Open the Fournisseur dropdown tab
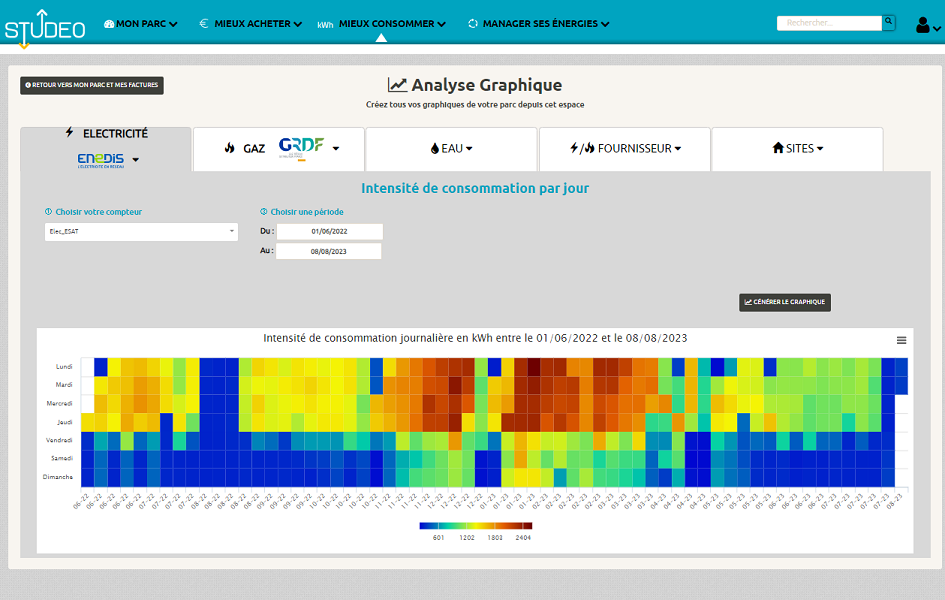 click(625, 149)
